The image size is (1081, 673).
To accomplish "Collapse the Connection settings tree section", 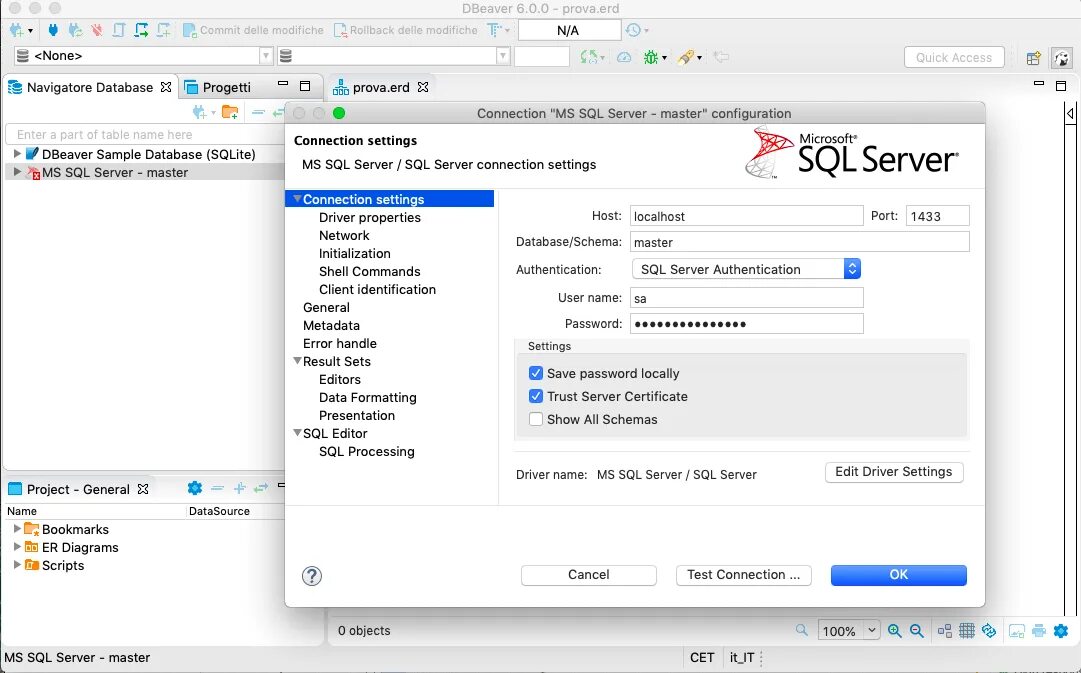I will [297, 199].
